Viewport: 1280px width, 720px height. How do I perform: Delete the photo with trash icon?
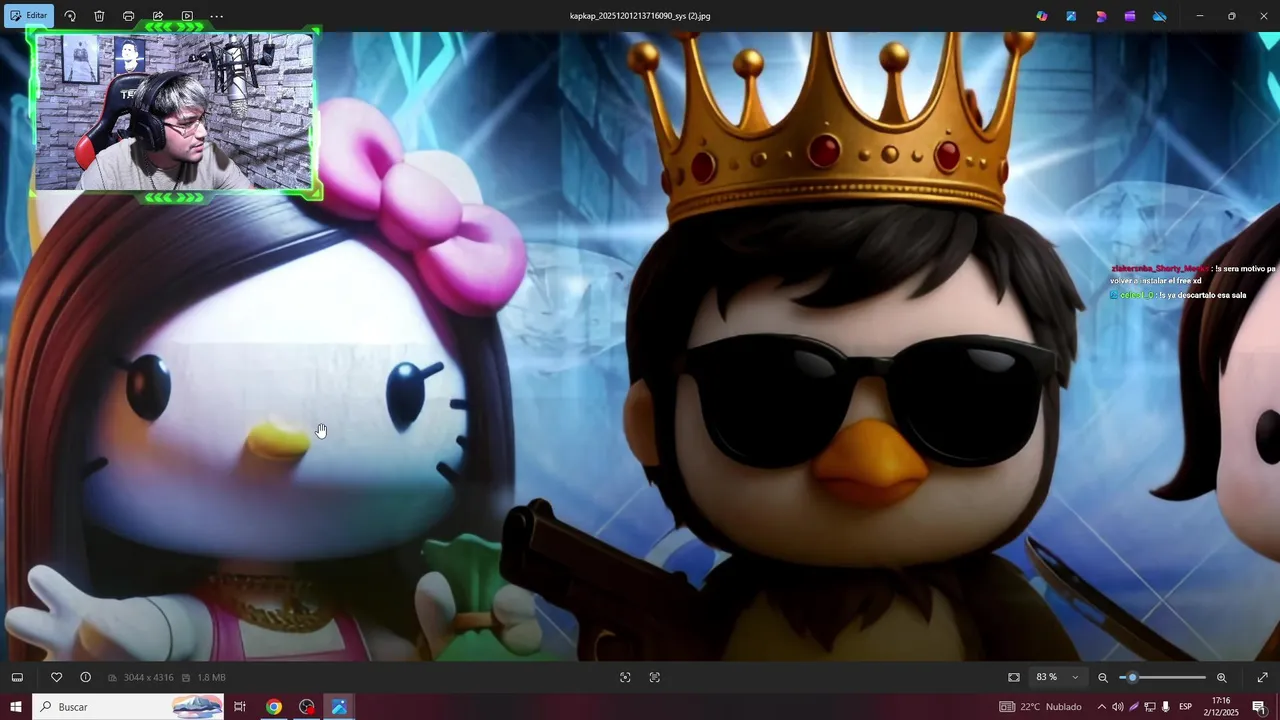[x=99, y=16]
